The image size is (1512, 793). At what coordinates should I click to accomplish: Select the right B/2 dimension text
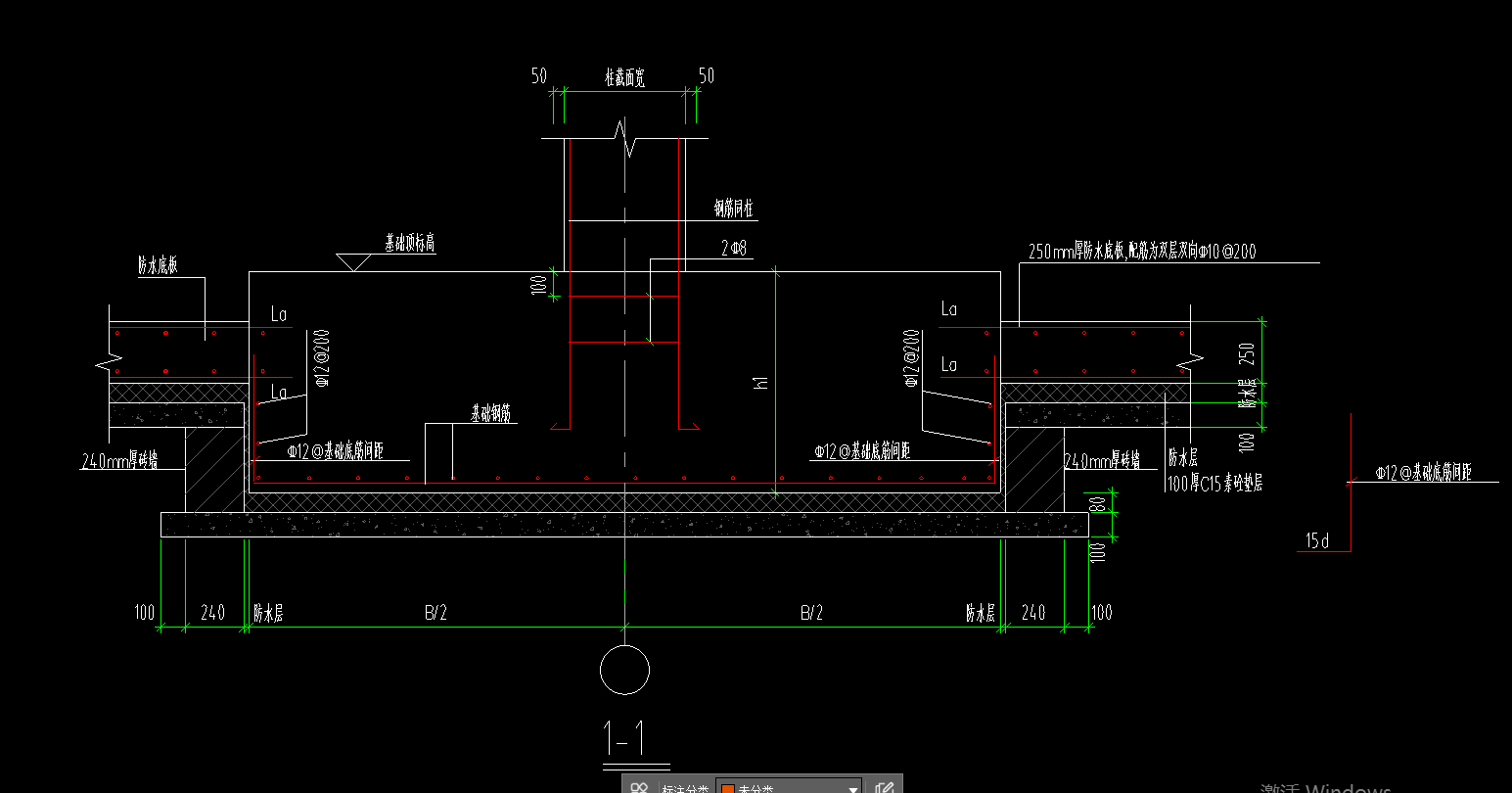[811, 613]
